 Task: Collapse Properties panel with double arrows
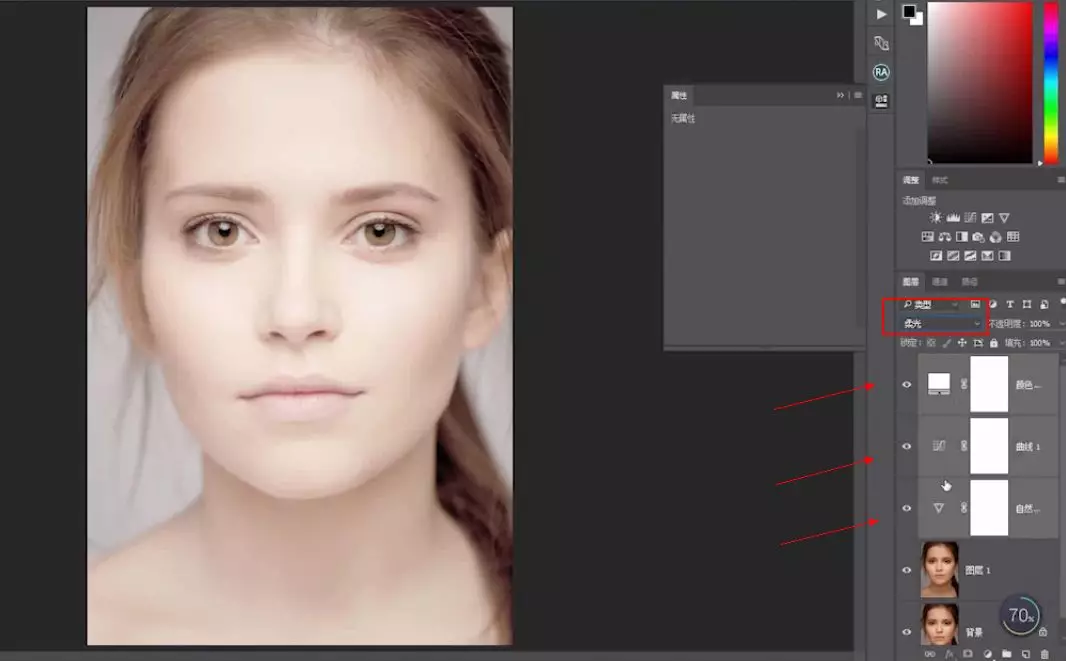point(840,95)
